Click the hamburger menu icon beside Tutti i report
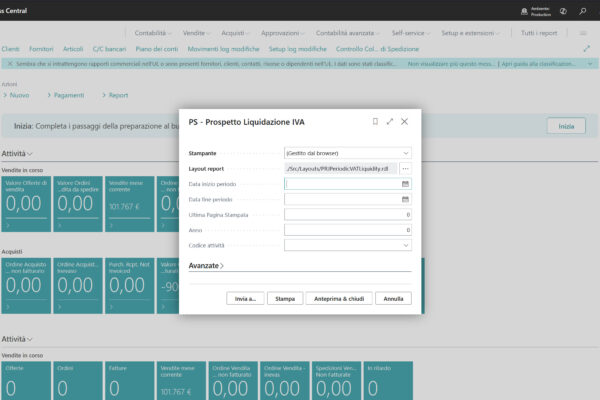The image size is (600, 400). click(x=583, y=33)
